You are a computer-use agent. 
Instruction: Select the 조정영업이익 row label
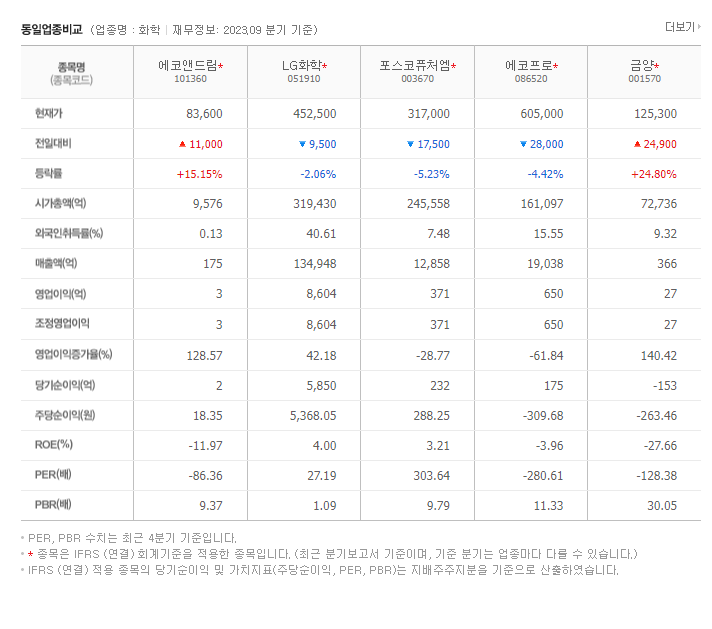tap(62, 323)
